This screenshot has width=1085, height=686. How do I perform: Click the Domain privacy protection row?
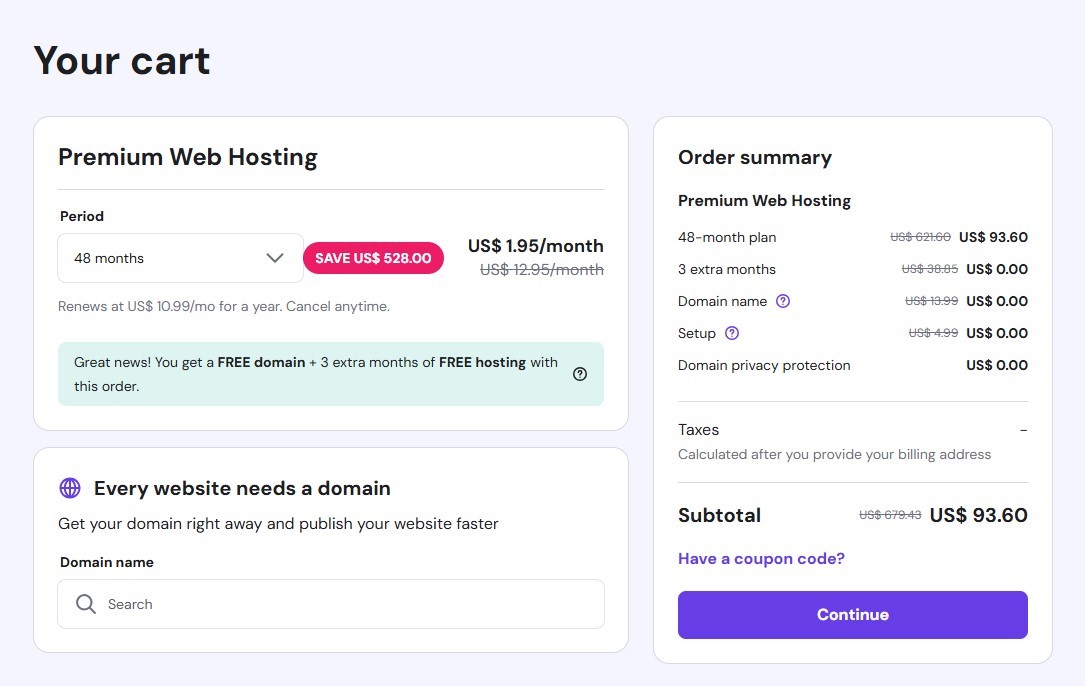click(764, 365)
